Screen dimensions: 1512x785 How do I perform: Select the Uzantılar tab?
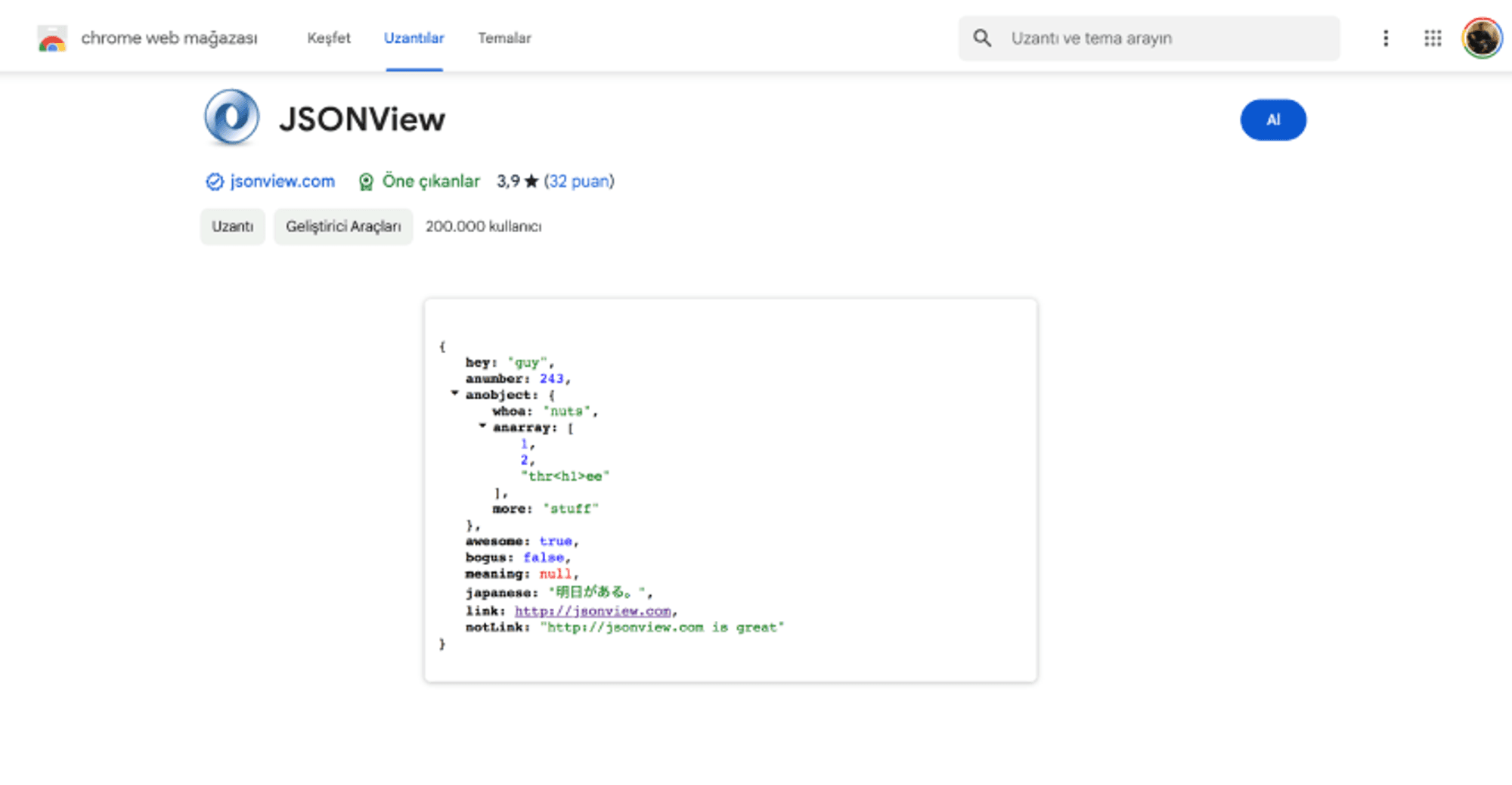[x=414, y=39]
